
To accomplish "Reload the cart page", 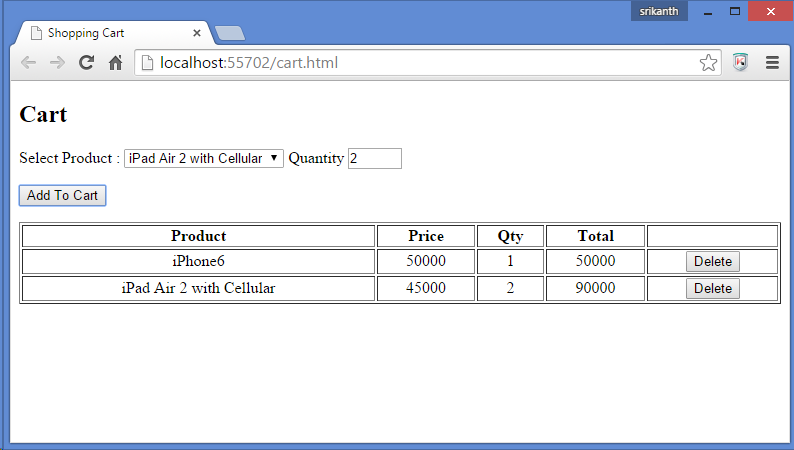I will pyautogui.click(x=87, y=62).
